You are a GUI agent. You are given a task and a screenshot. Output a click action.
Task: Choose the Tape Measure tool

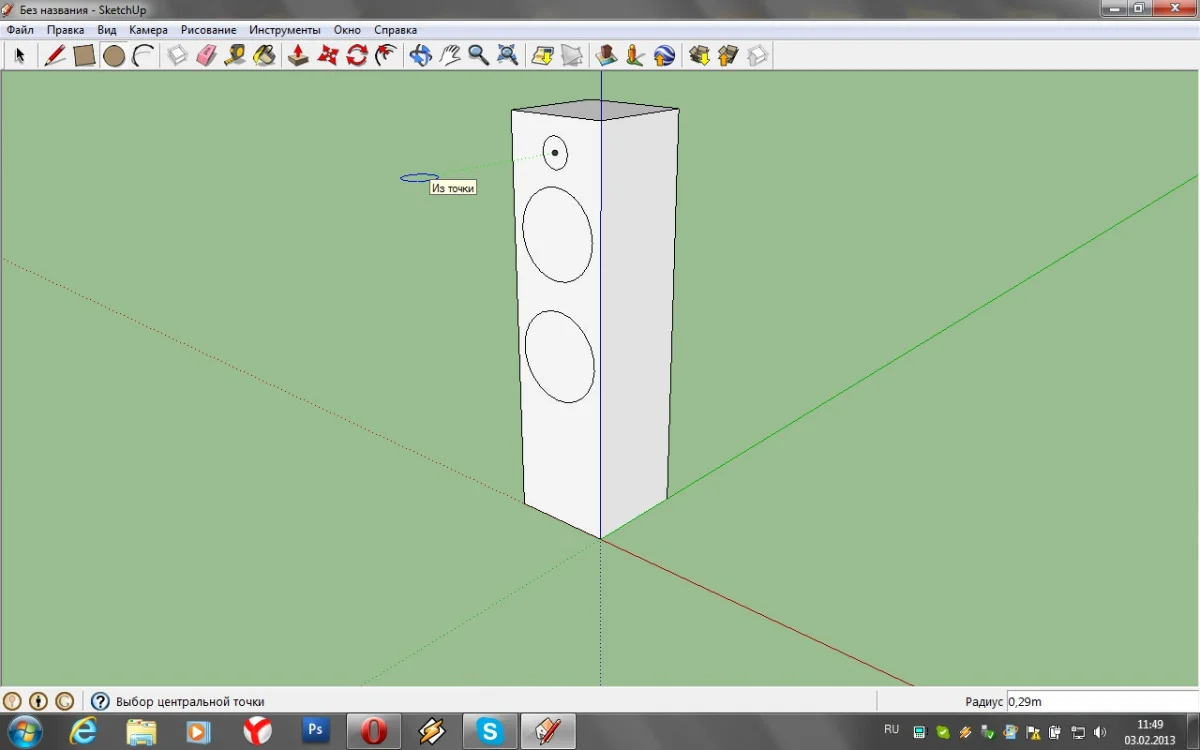point(236,55)
